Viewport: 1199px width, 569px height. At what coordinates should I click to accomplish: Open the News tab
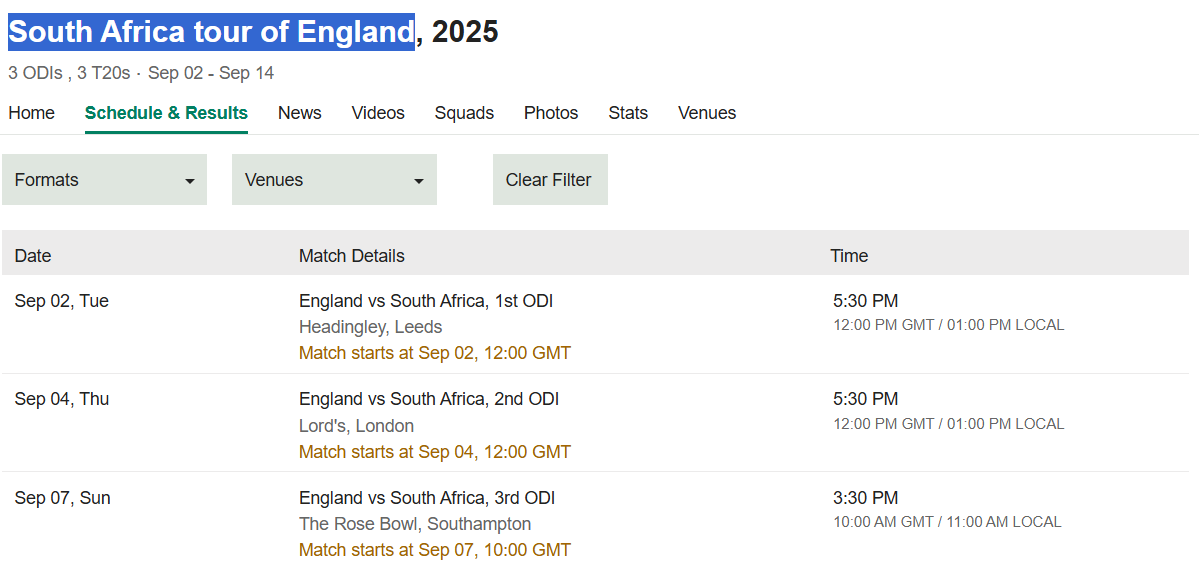(x=300, y=113)
